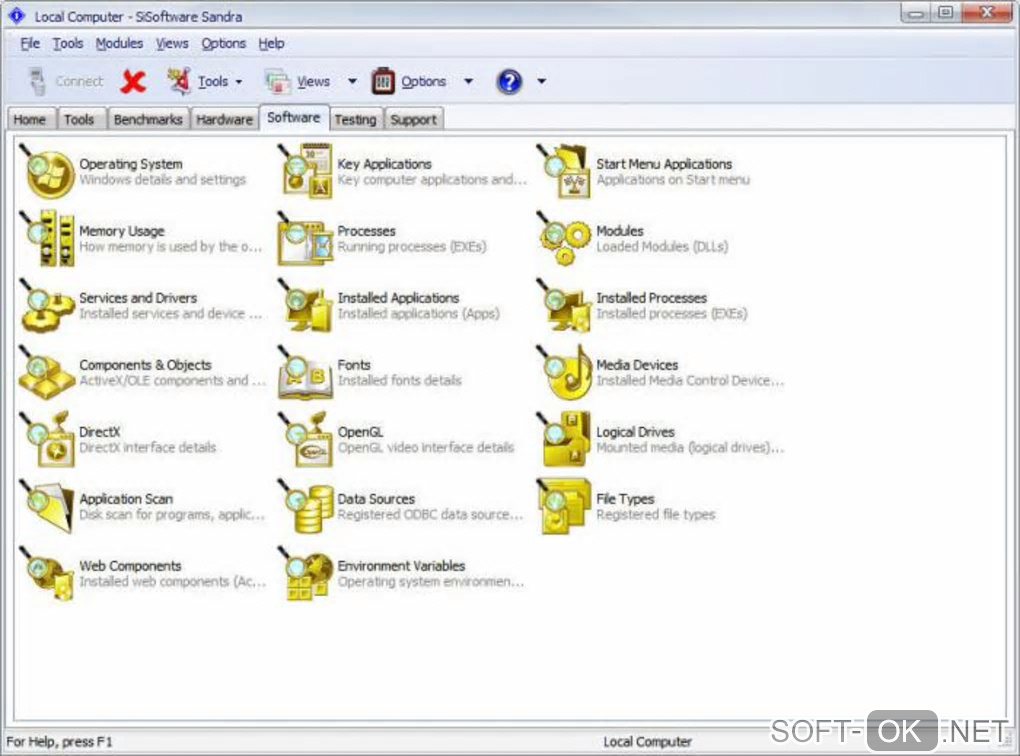This screenshot has width=1020, height=756.
Task: Open the Logical Drives icon
Action: click(564, 440)
